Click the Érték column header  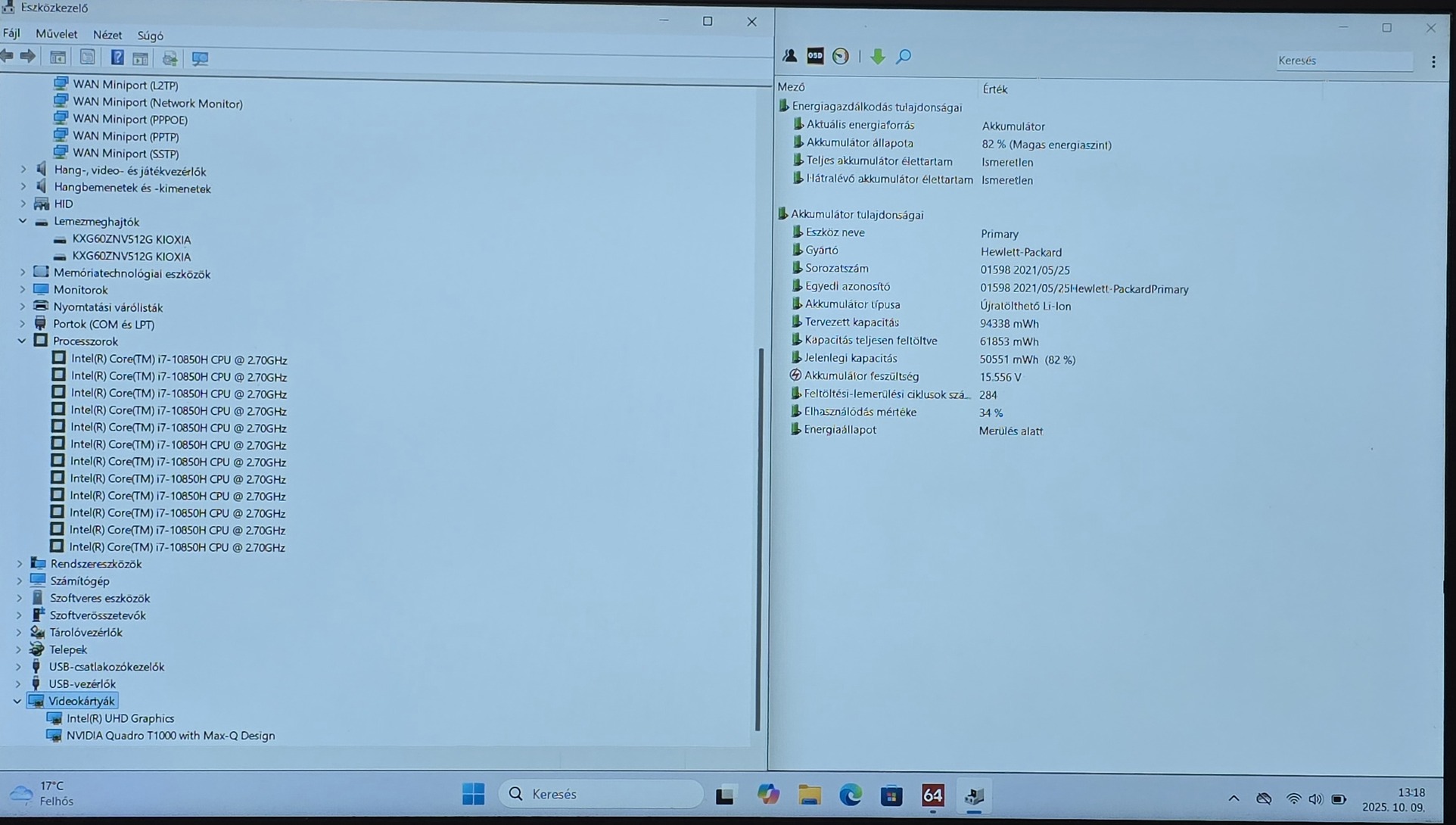994,89
